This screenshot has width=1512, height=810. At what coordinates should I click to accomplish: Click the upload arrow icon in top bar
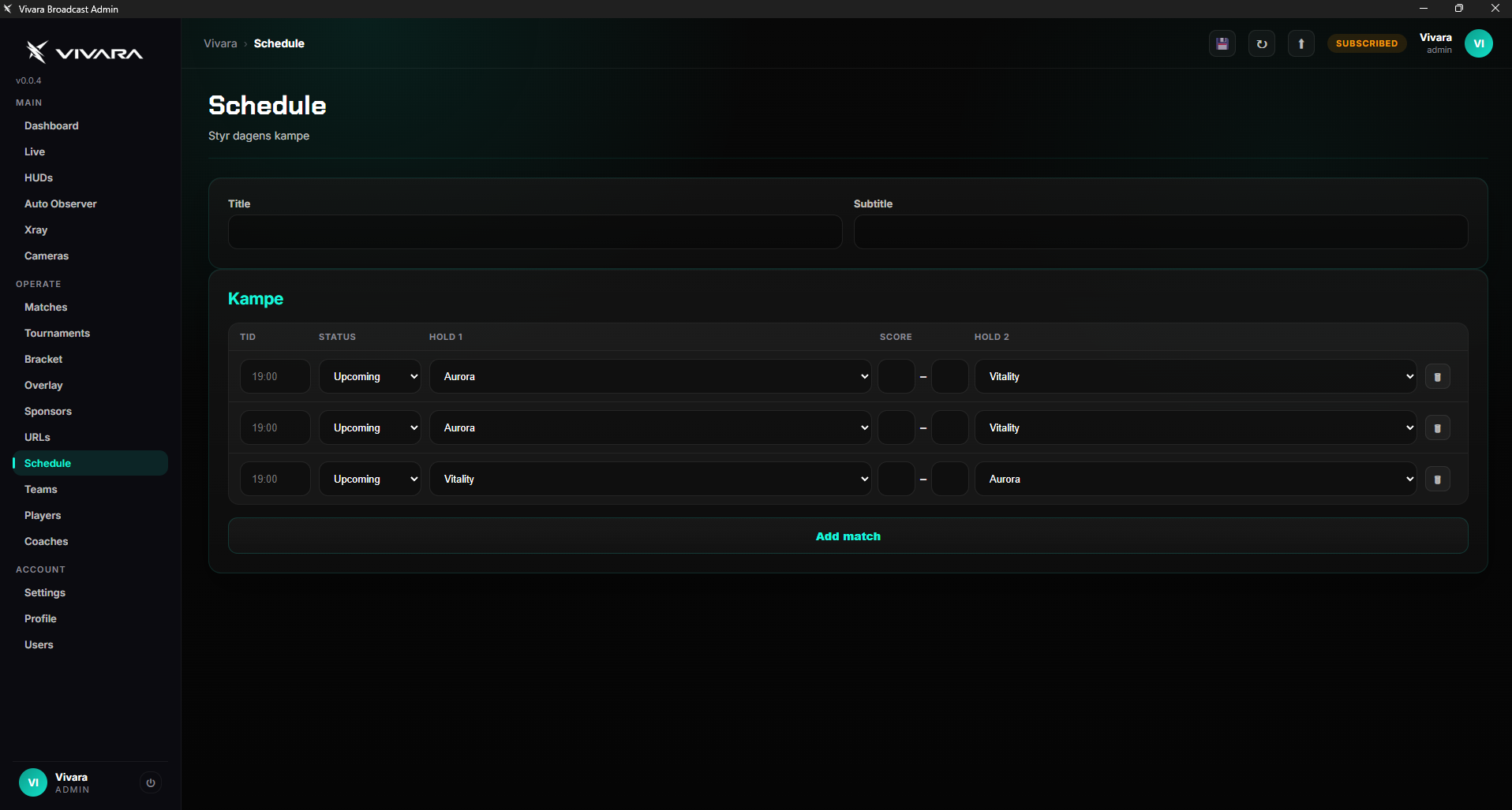pyautogui.click(x=1301, y=43)
